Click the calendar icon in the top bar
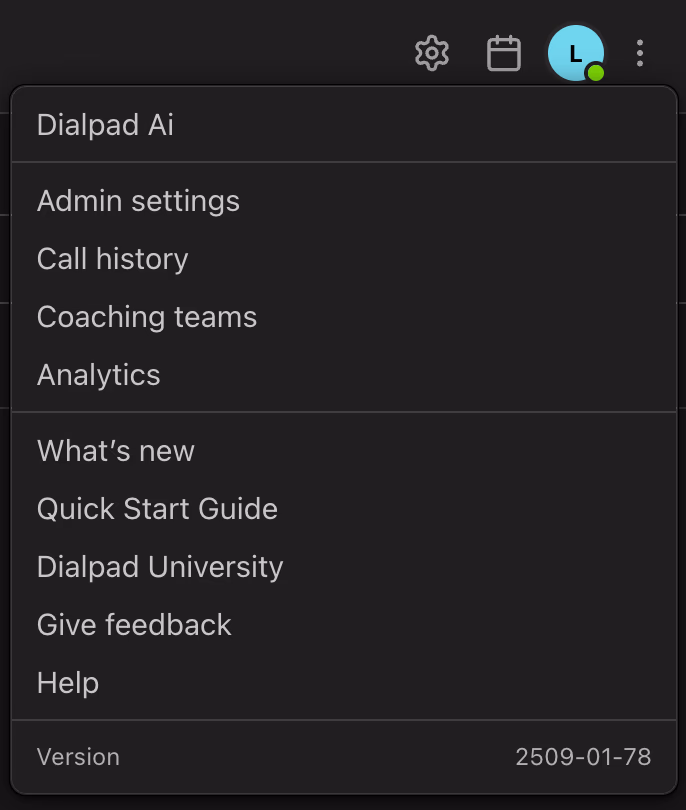 [504, 53]
